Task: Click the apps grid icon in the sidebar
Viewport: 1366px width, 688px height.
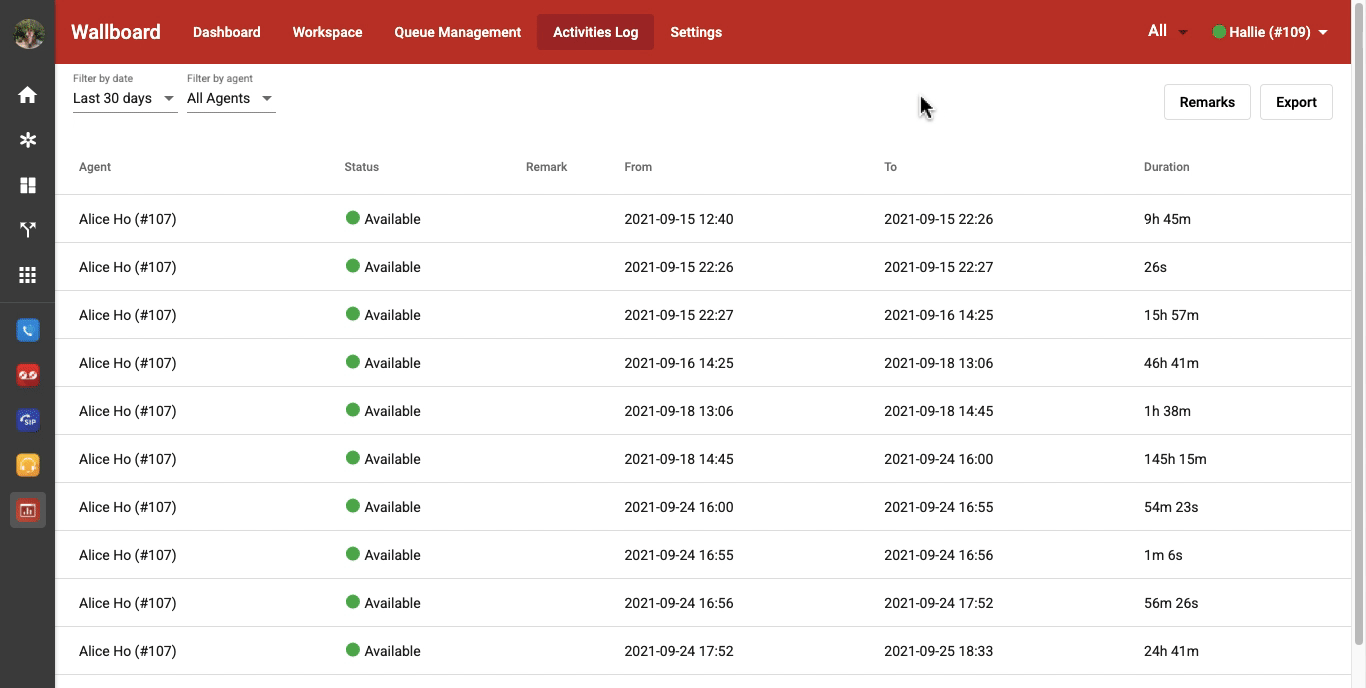Action: coord(27,274)
